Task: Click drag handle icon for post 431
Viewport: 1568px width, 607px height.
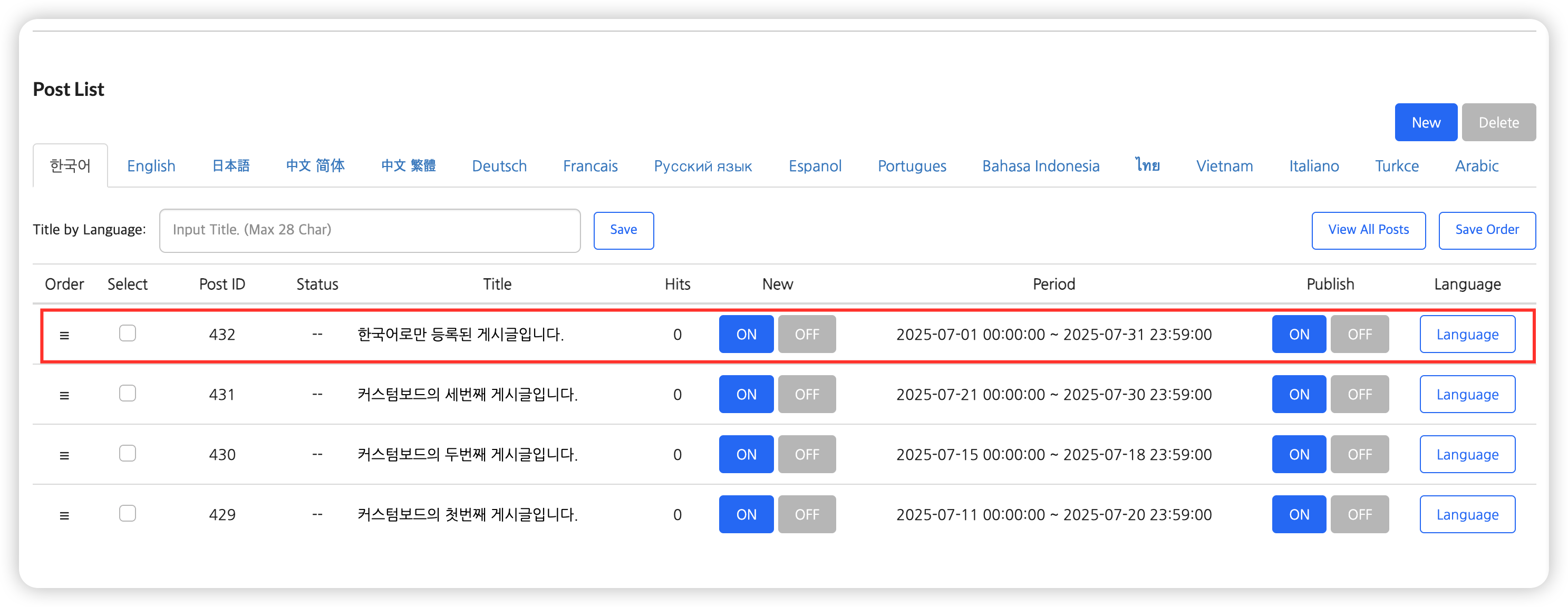Action: 64,395
